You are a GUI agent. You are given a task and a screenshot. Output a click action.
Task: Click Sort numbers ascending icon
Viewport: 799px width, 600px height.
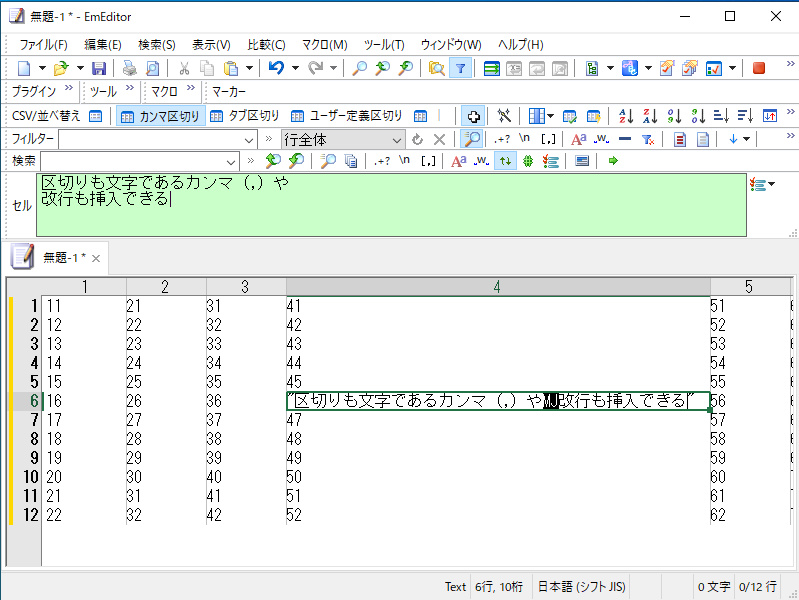(x=674, y=116)
